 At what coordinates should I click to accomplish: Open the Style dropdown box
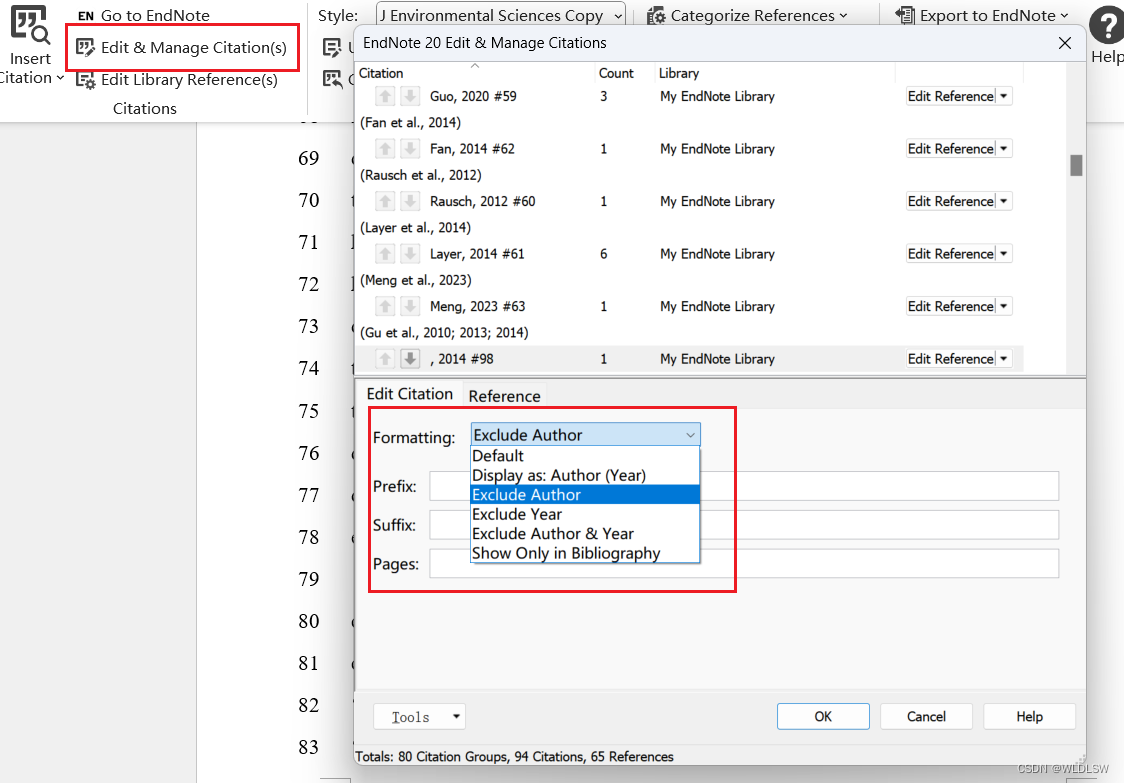(500, 15)
